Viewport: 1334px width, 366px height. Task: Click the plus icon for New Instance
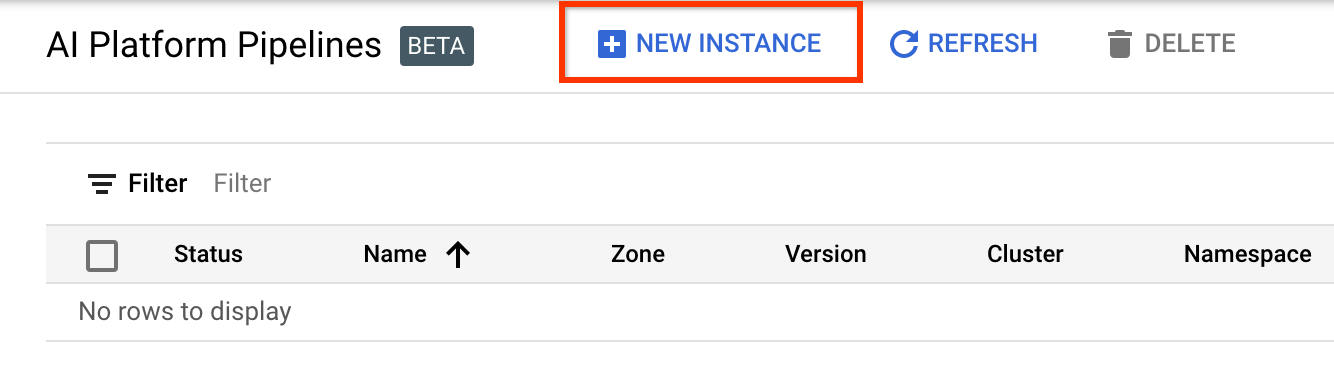(x=611, y=44)
